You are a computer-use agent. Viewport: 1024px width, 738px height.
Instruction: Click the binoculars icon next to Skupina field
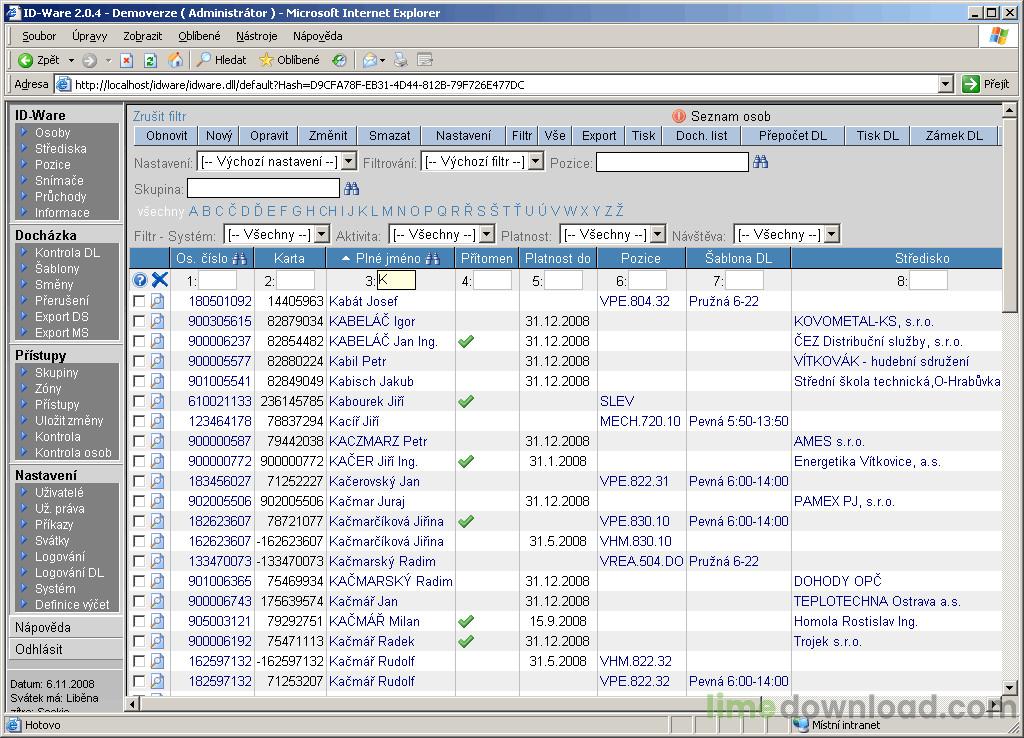351,188
